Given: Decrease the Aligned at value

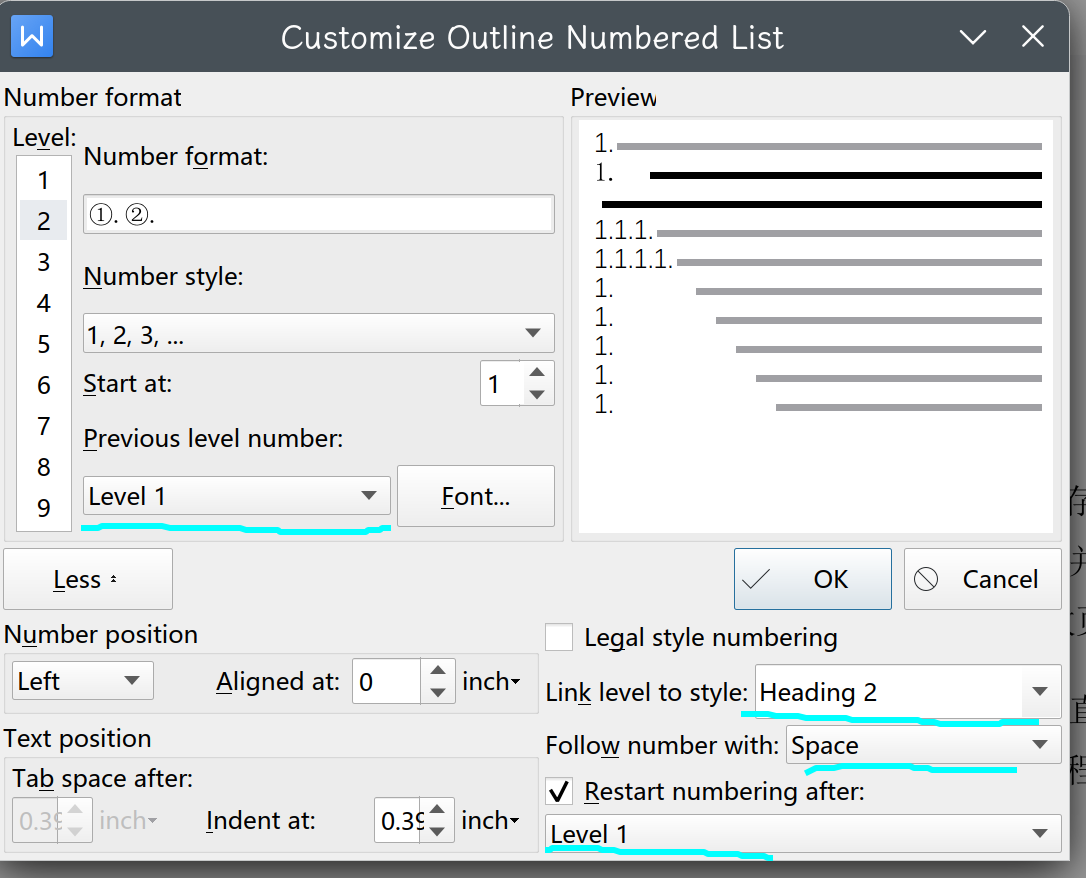Looking at the screenshot, I should [x=438, y=692].
